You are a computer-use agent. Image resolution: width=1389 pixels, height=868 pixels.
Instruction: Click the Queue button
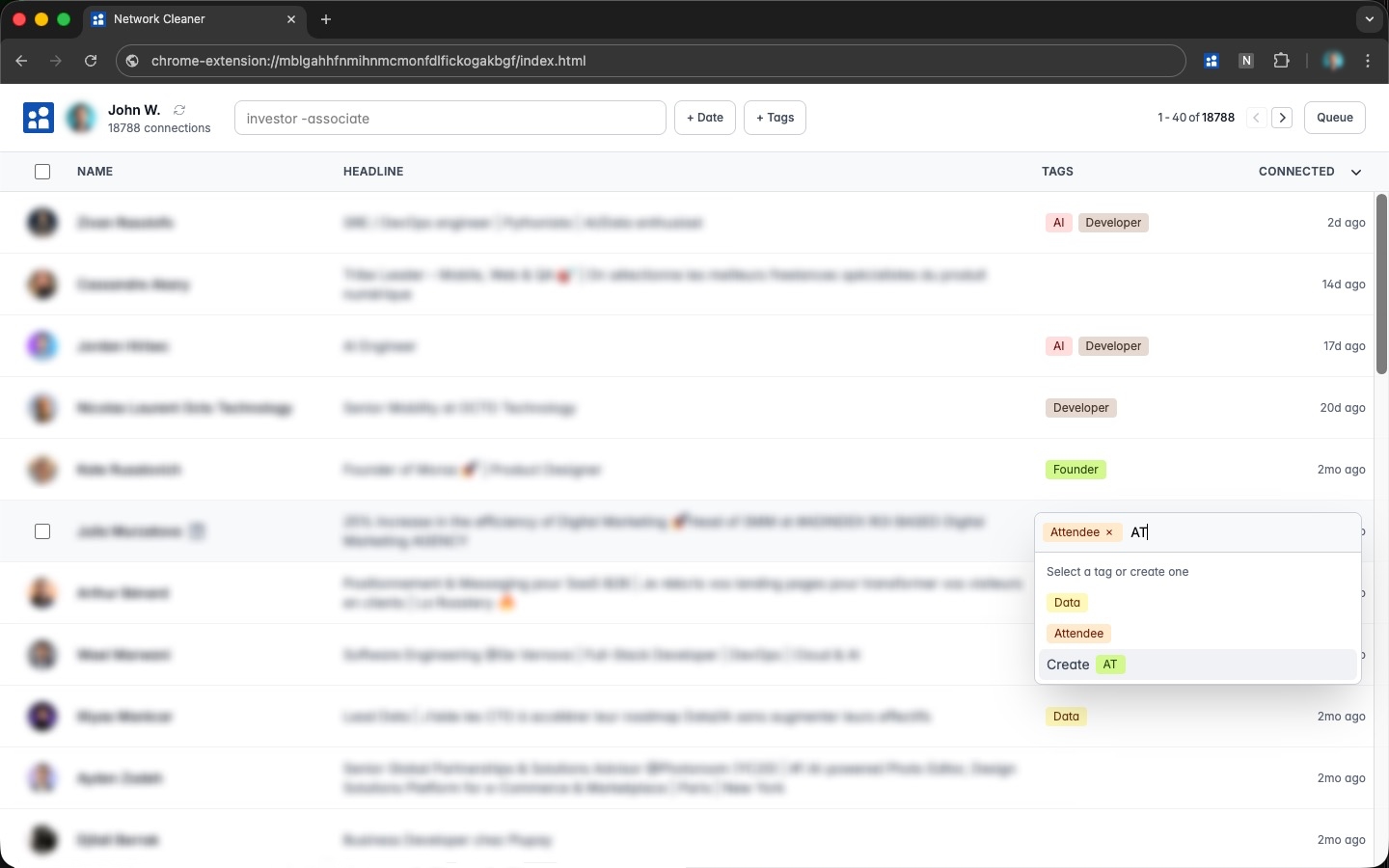(1335, 118)
